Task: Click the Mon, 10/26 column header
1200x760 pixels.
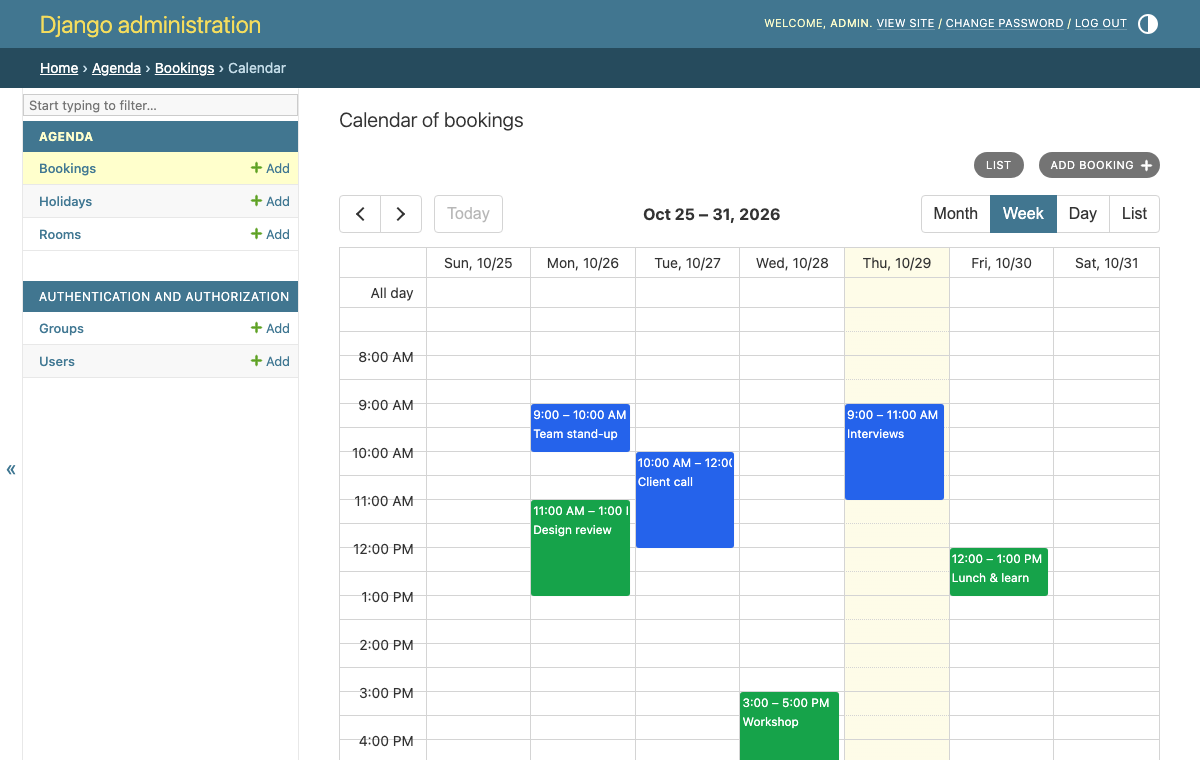Action: tap(583, 263)
